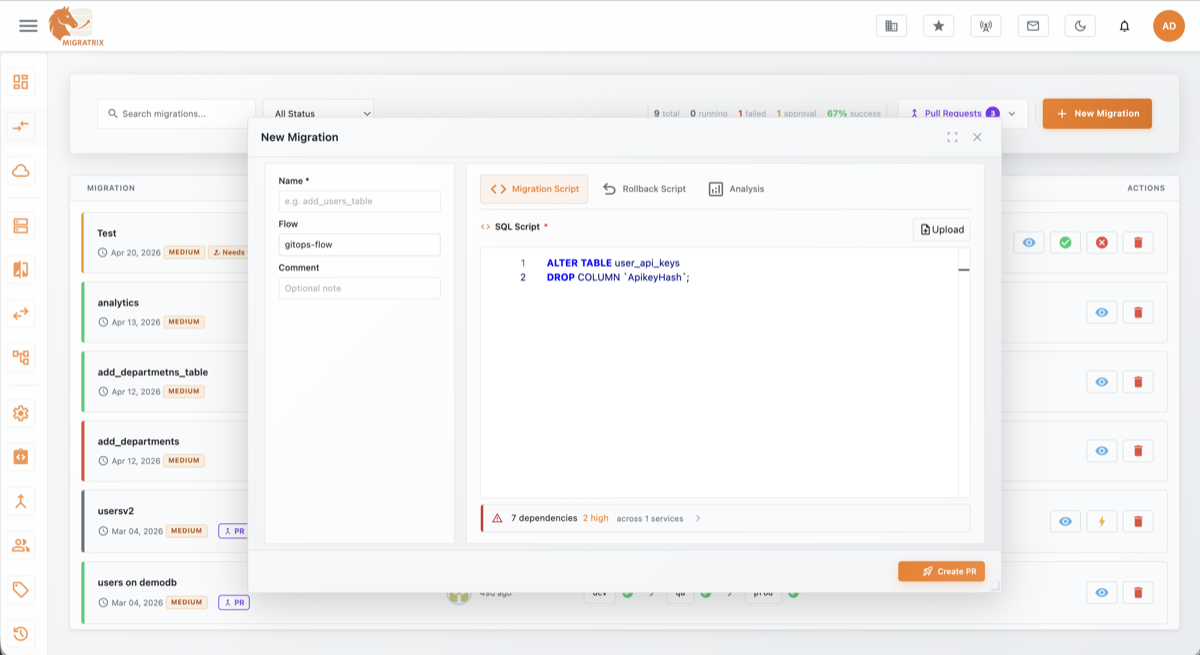This screenshot has height=655, width=1200.
Task: Open notifications bell icon
Action: (1124, 26)
